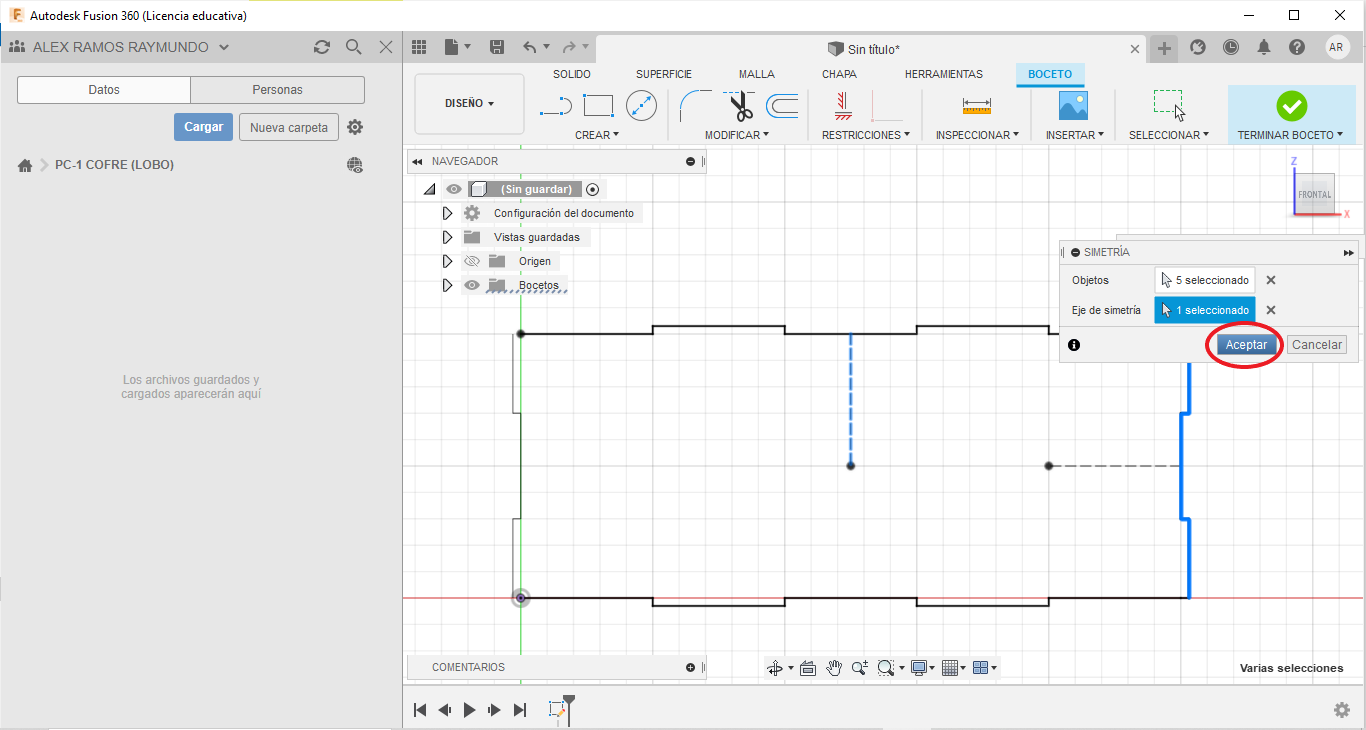The height and width of the screenshot is (730, 1366).
Task: Switch to the CHAPA tab
Action: [x=839, y=74]
